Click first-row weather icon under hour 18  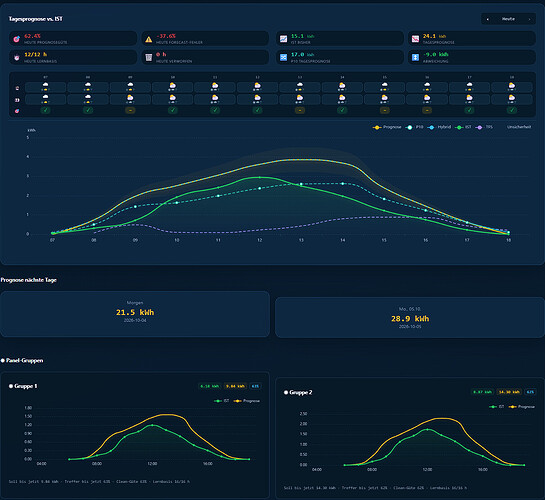pyautogui.click(x=512, y=87)
